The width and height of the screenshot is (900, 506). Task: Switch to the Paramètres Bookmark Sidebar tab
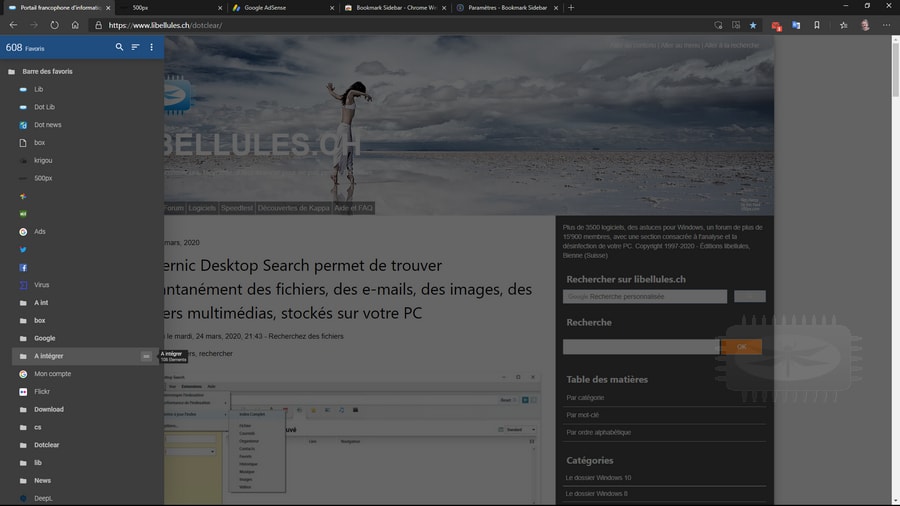(x=506, y=8)
